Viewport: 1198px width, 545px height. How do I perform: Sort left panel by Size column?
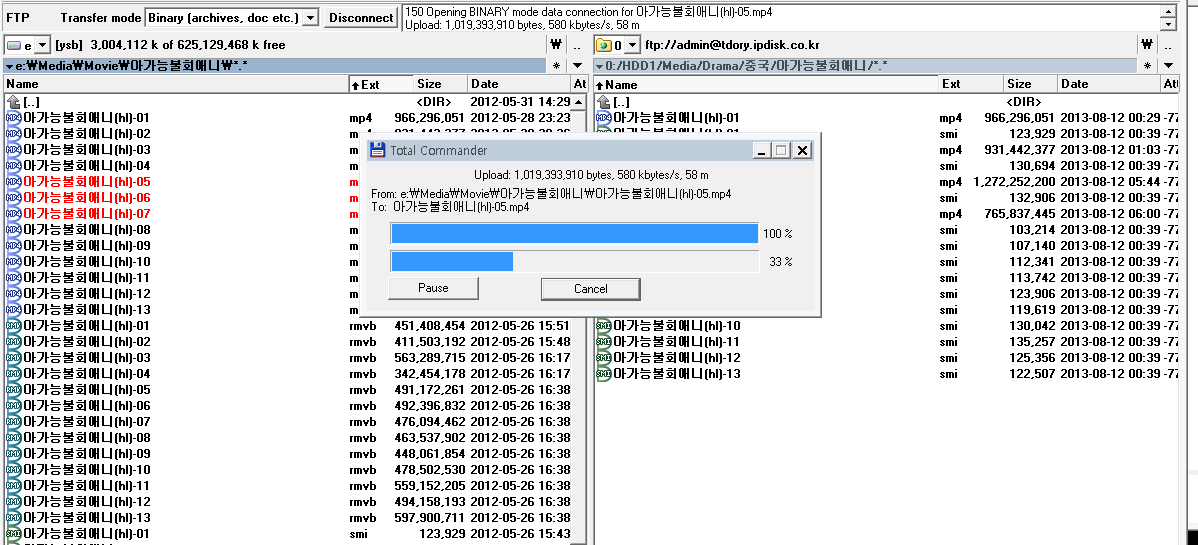click(x=440, y=84)
